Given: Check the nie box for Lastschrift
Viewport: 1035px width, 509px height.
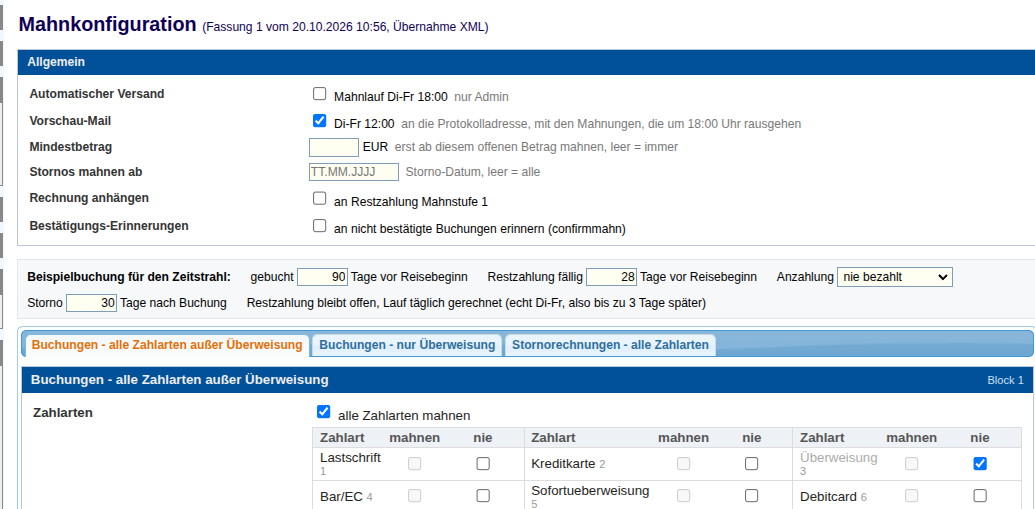Looking at the screenshot, I should [483, 463].
